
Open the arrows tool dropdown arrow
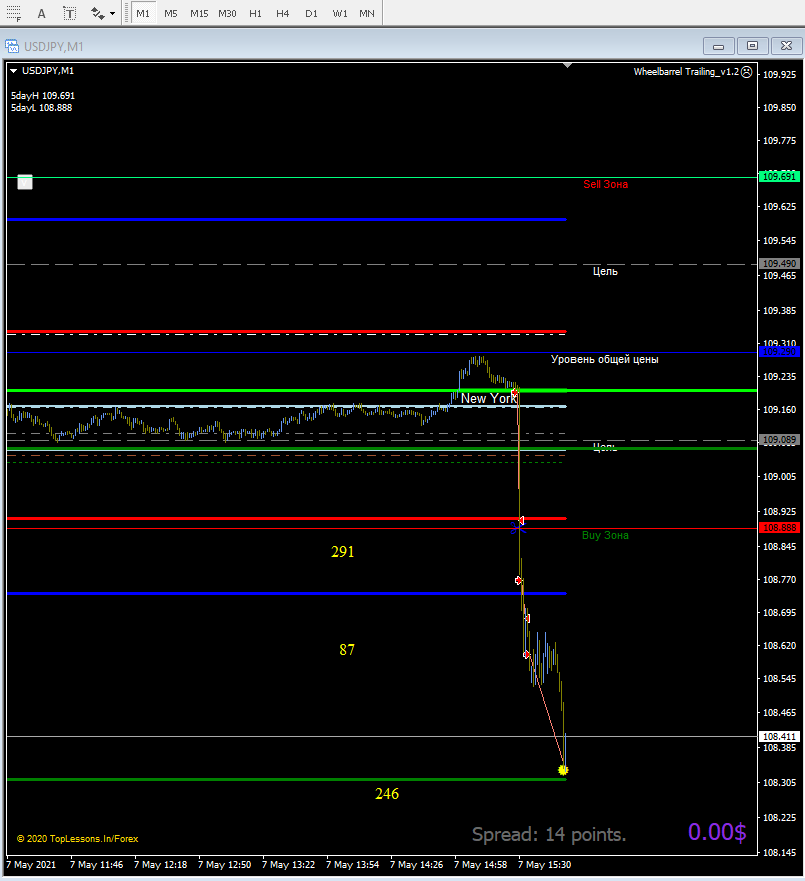click(112, 13)
